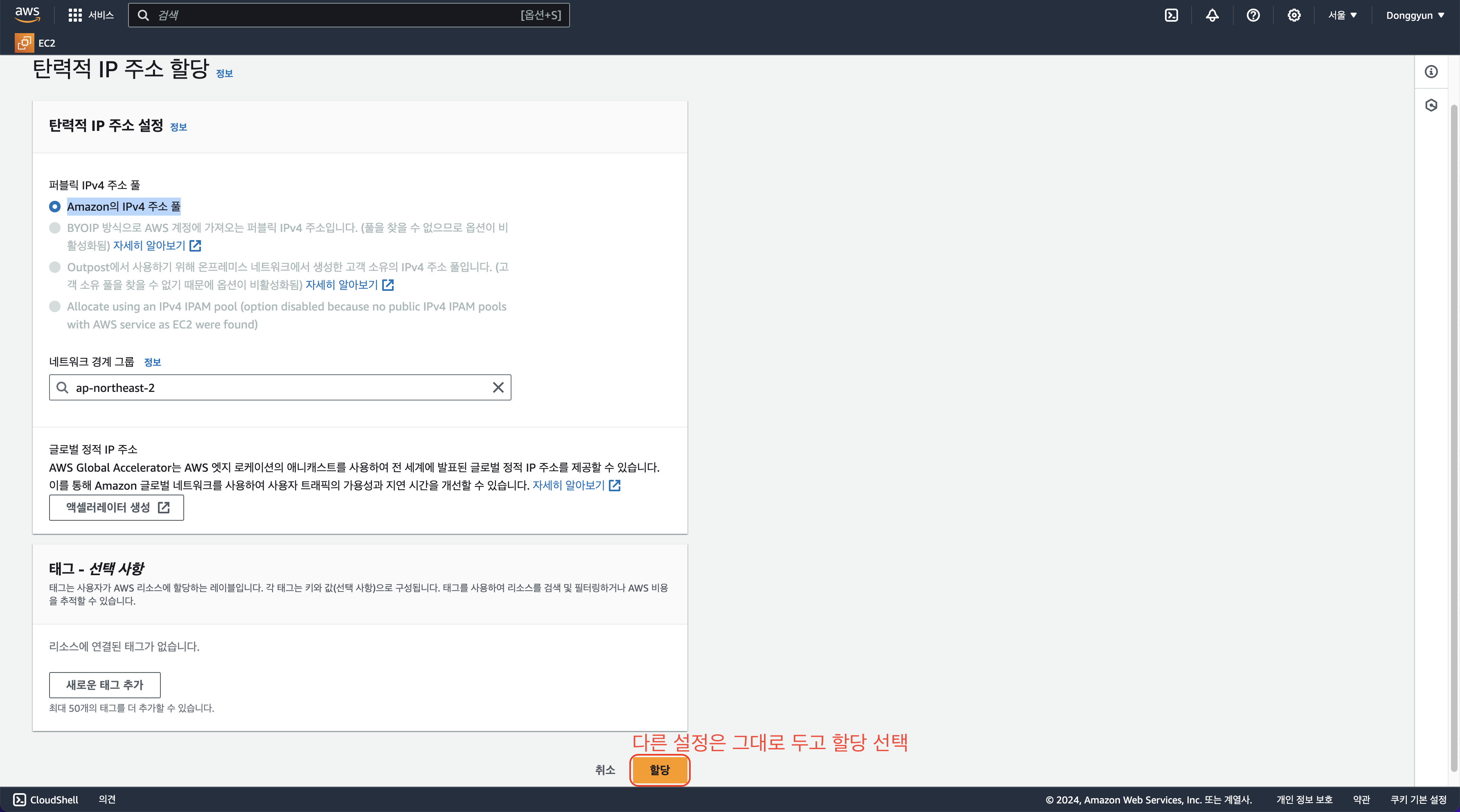Open the hexagon panel icon on the right sidebar
Image resolution: width=1460 pixels, height=812 pixels.
coord(1431,106)
